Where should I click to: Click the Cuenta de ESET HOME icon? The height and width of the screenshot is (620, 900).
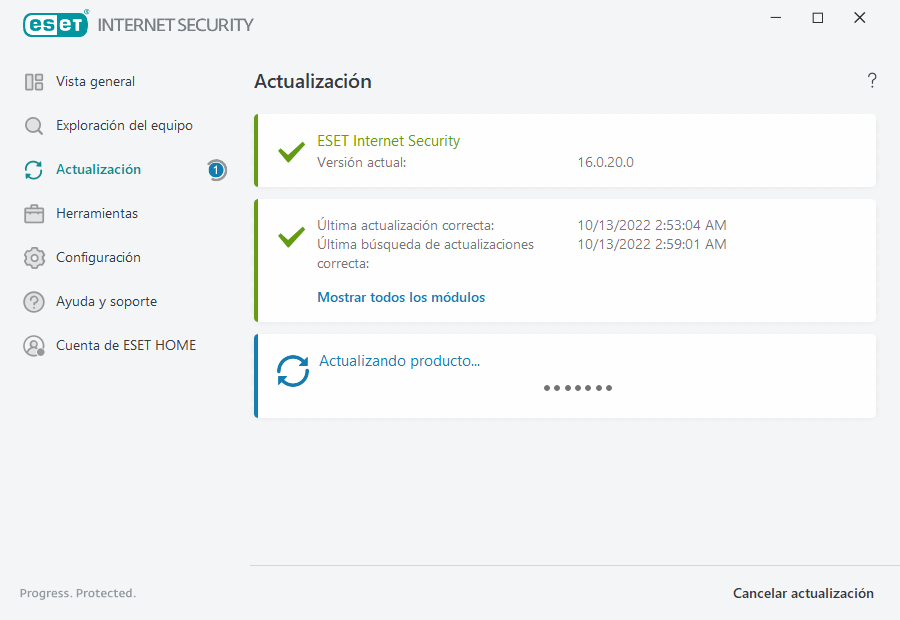pos(34,345)
